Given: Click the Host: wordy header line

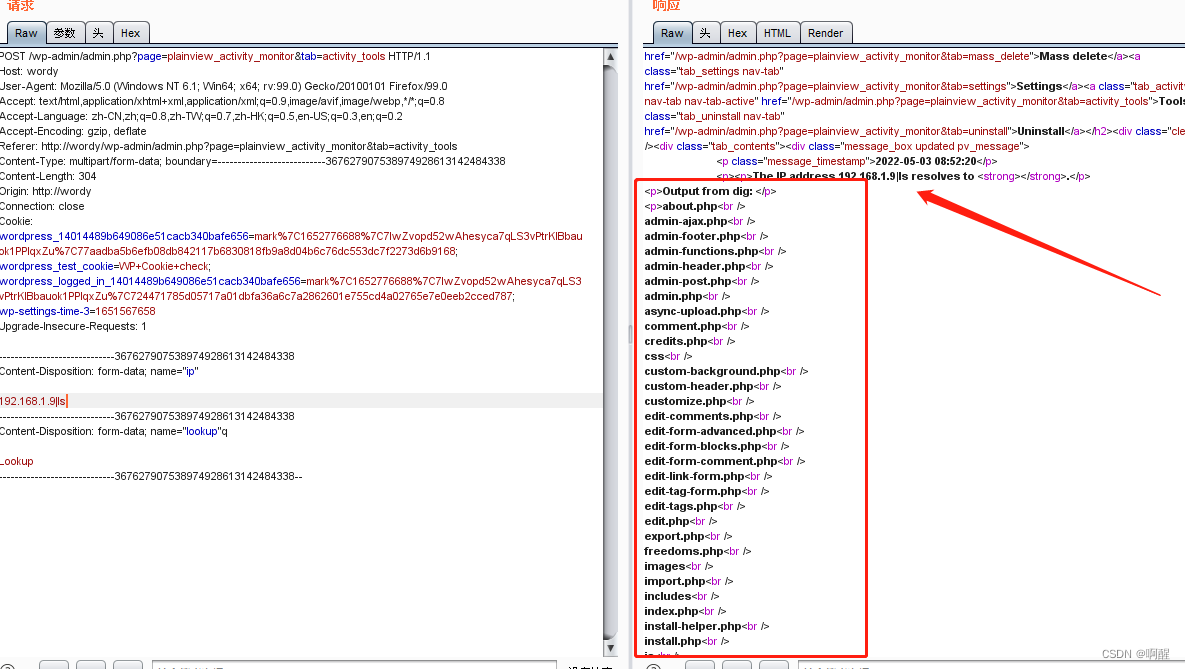Looking at the screenshot, I should [29, 71].
